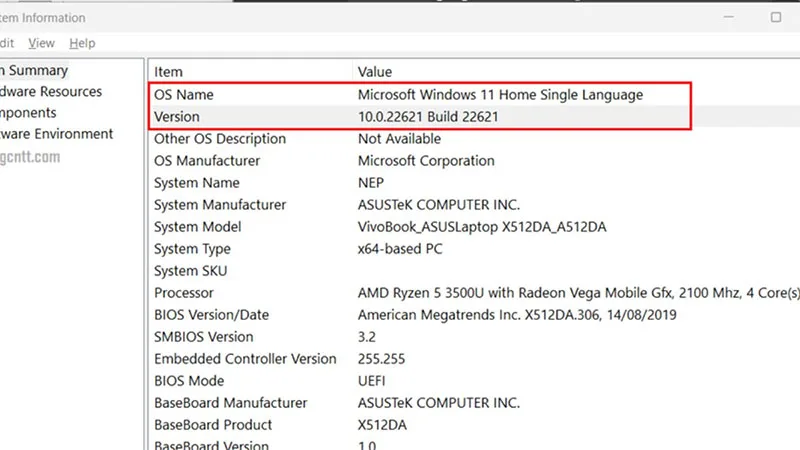The height and width of the screenshot is (450, 800).
Task: Minimize the System Information window
Action: (x=729, y=17)
